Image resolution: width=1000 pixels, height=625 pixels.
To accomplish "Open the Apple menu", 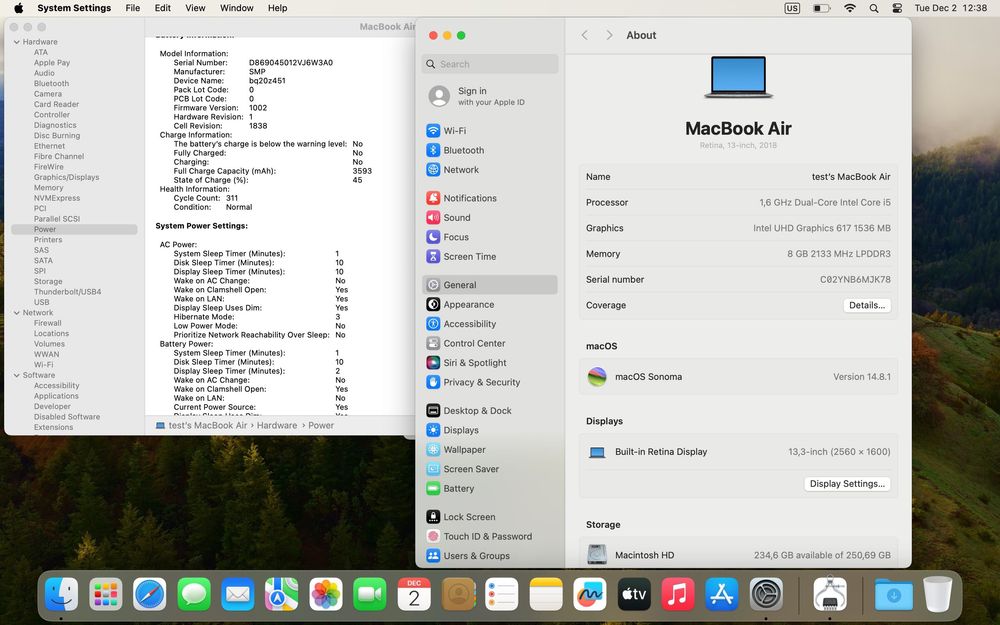I will pyautogui.click(x=18, y=8).
